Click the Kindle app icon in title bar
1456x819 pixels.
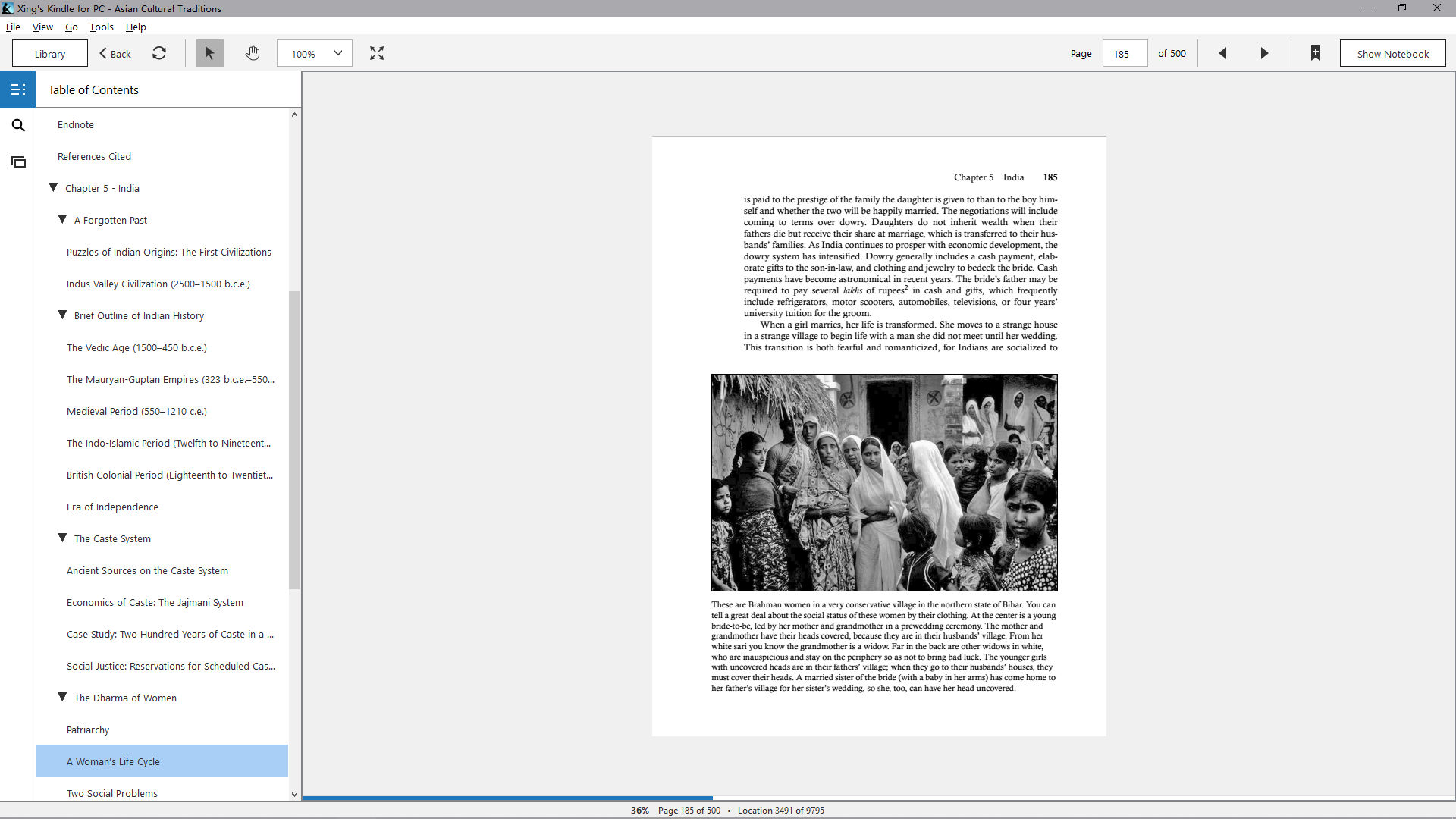coord(8,8)
